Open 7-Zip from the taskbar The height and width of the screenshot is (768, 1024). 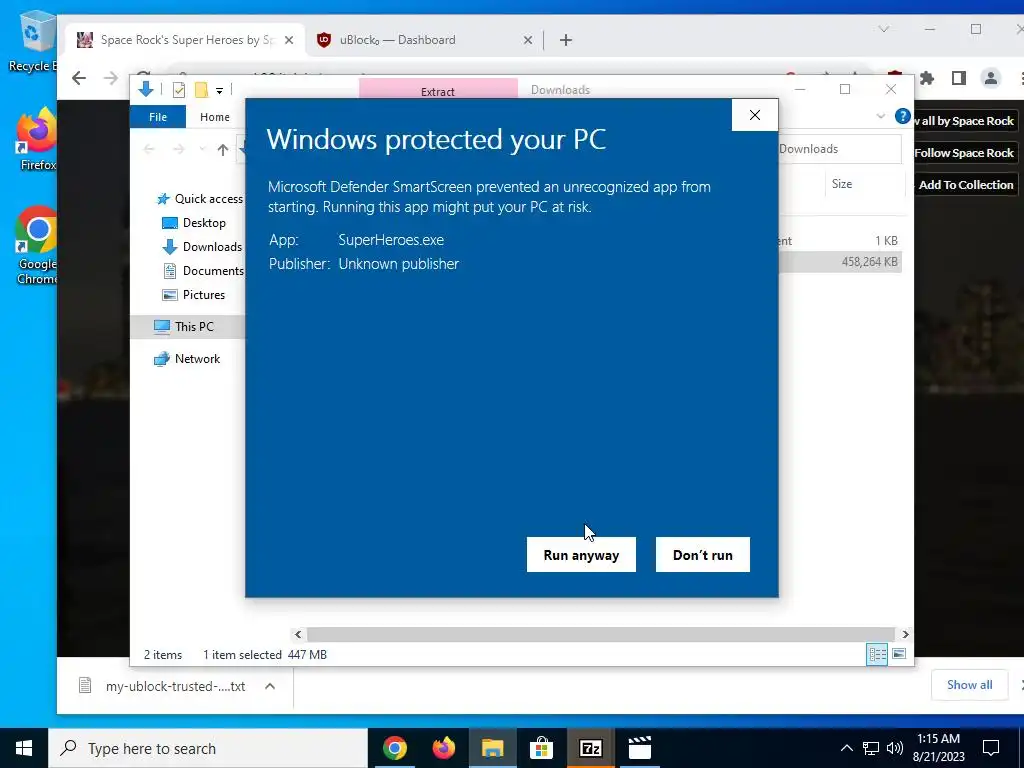tap(590, 748)
